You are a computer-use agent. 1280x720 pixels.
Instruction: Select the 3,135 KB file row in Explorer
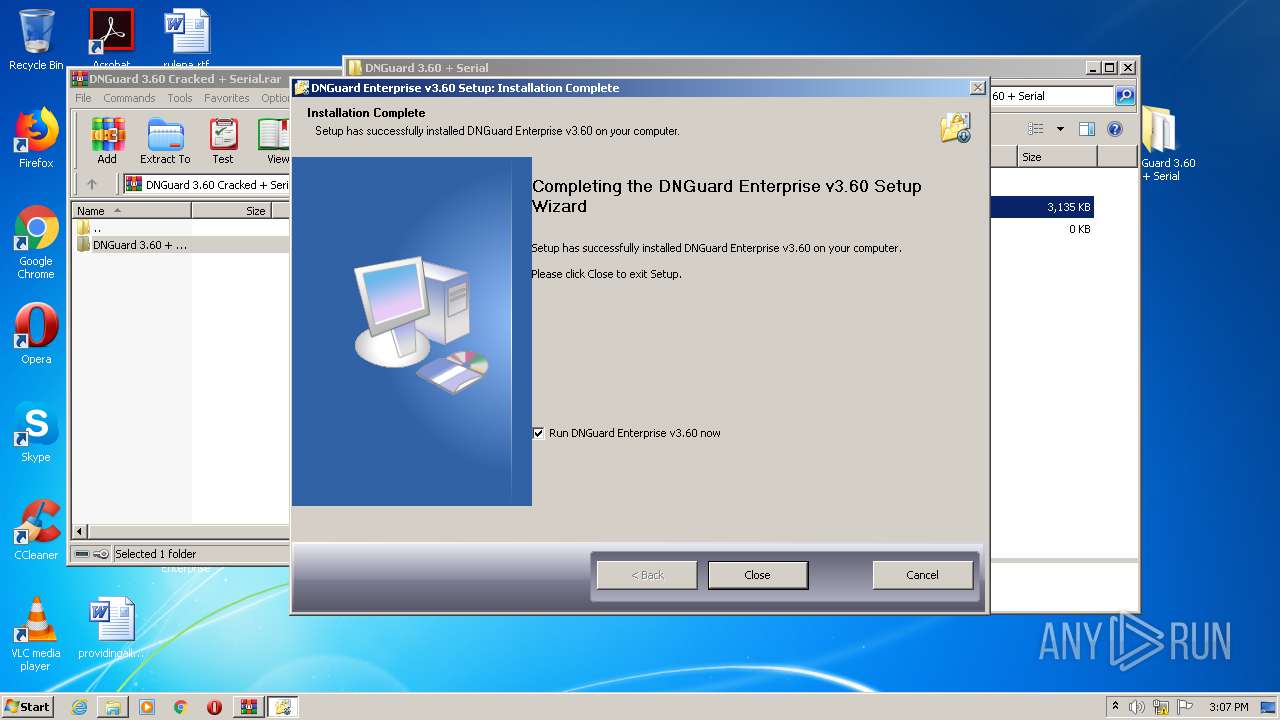[1042, 207]
